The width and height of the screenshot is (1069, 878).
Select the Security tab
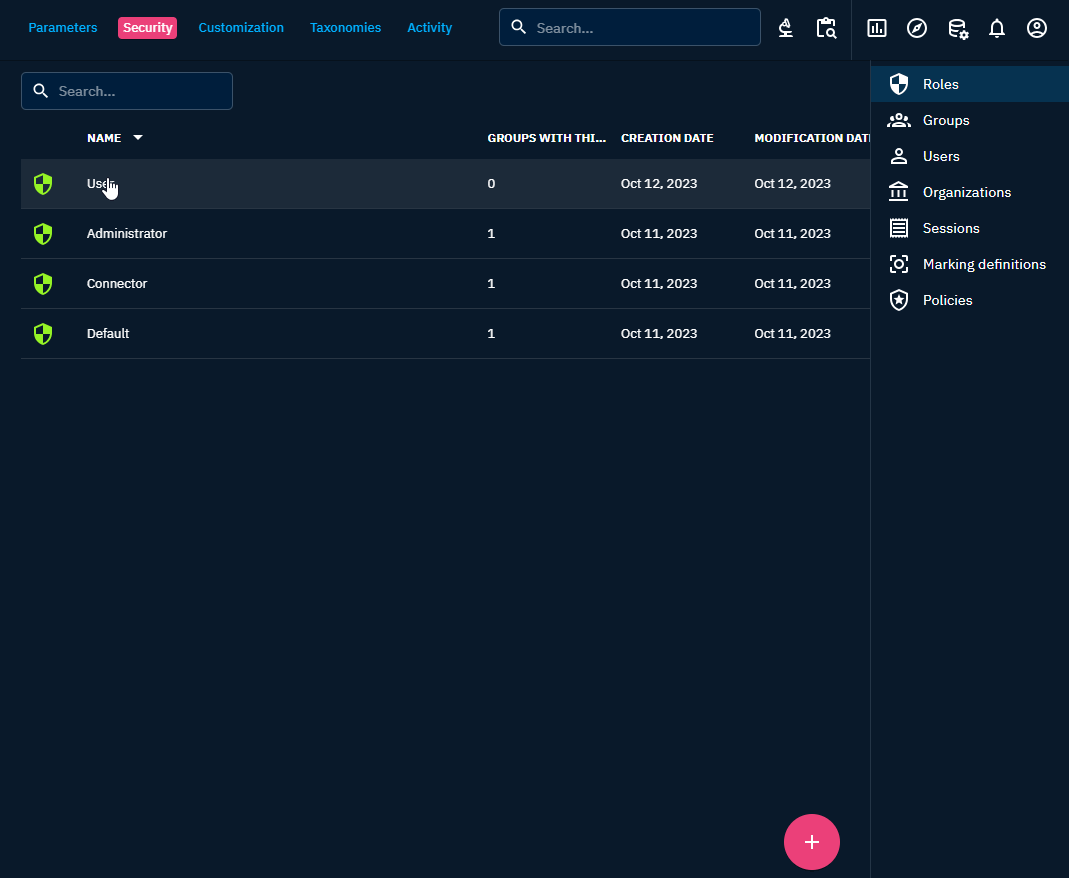[x=147, y=28]
